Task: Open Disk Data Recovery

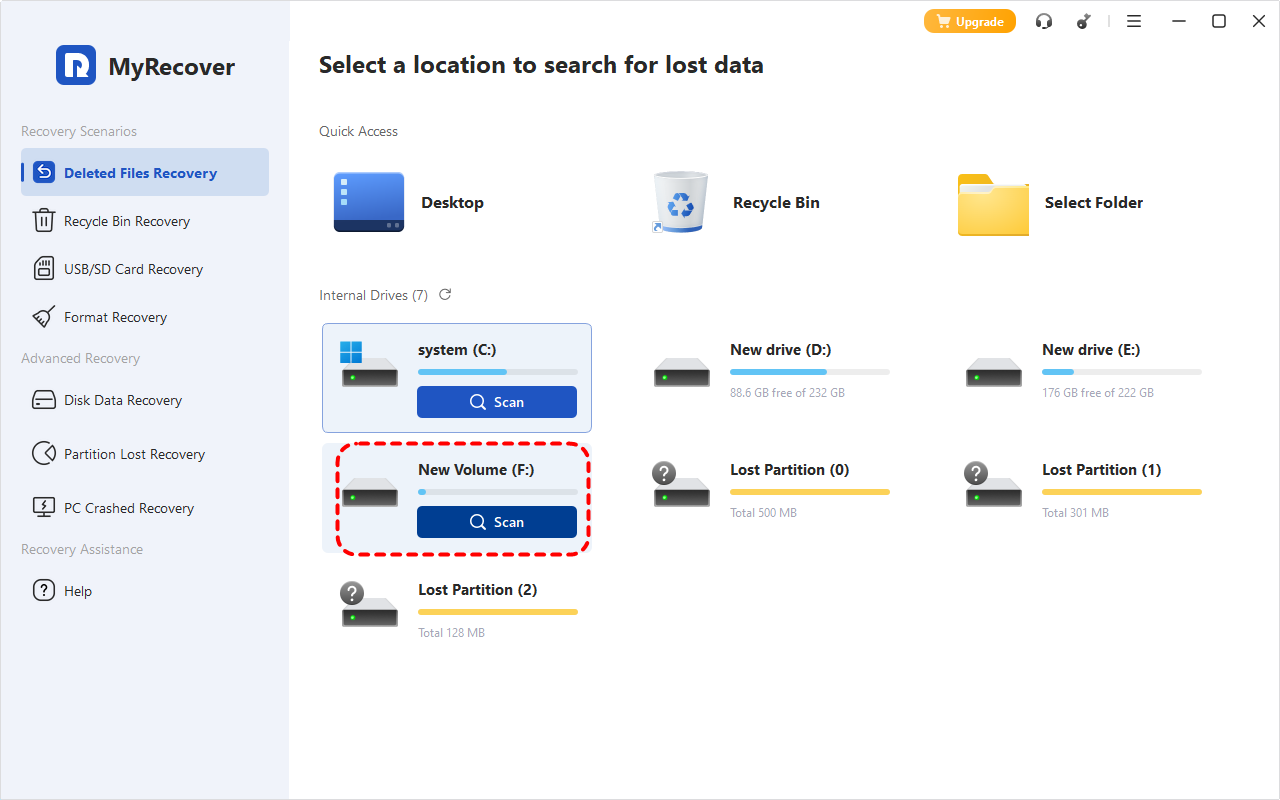Action: (x=146, y=400)
